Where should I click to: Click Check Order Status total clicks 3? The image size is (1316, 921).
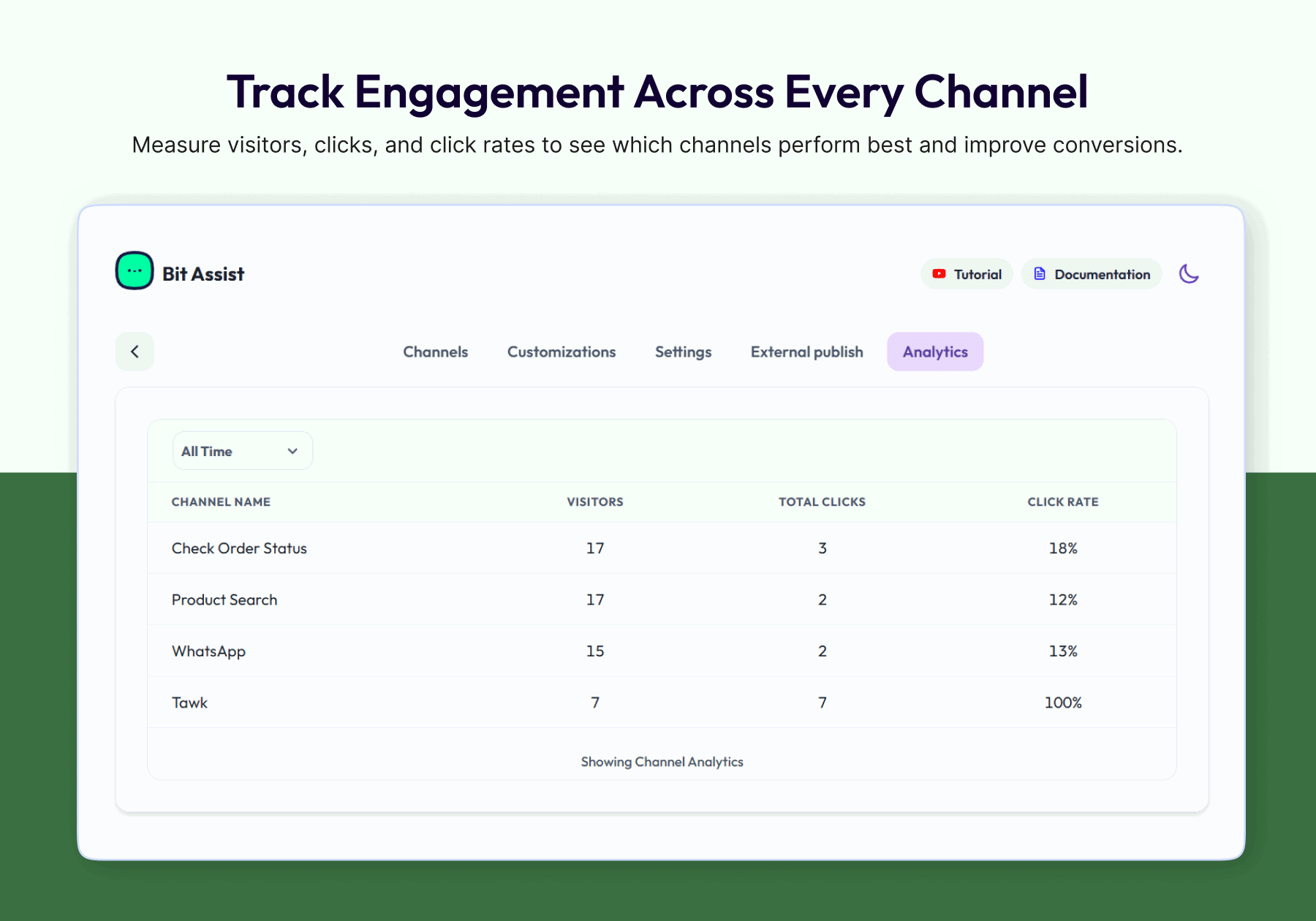click(x=822, y=548)
